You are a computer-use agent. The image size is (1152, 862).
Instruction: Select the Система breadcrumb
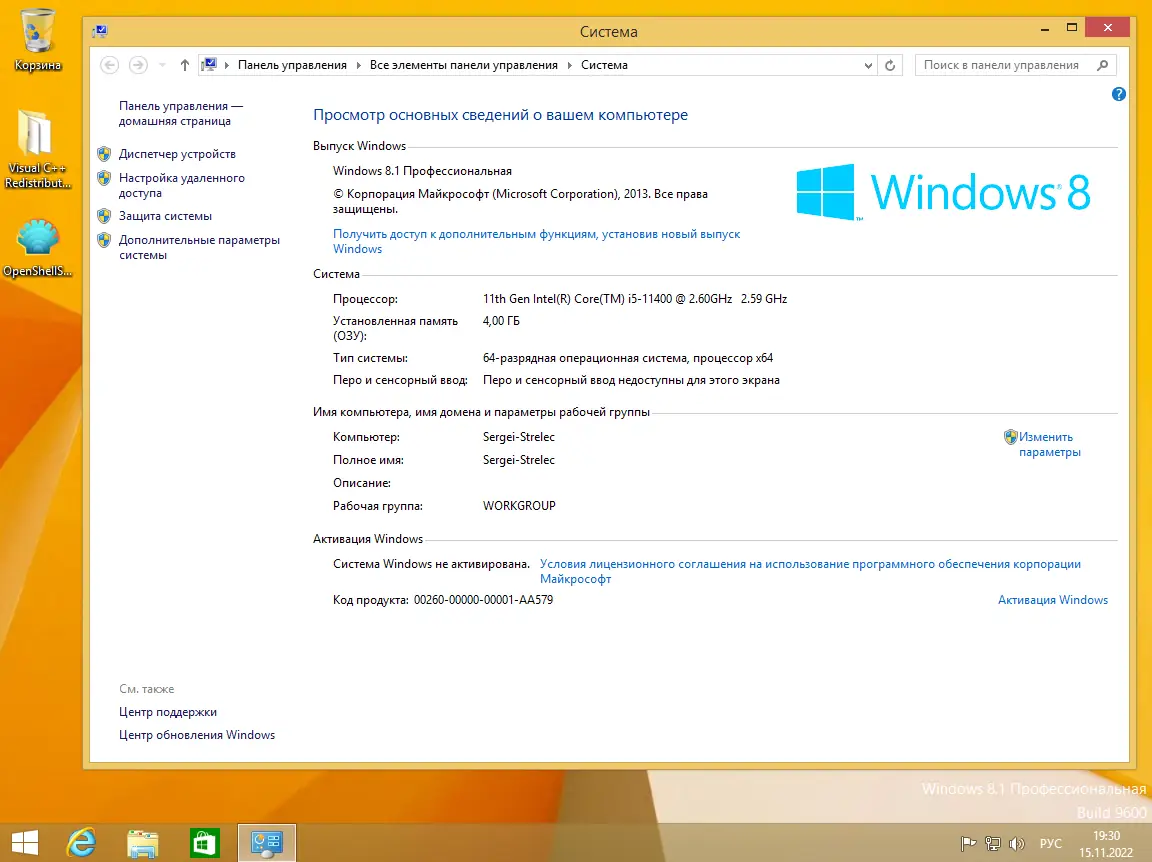(x=604, y=65)
